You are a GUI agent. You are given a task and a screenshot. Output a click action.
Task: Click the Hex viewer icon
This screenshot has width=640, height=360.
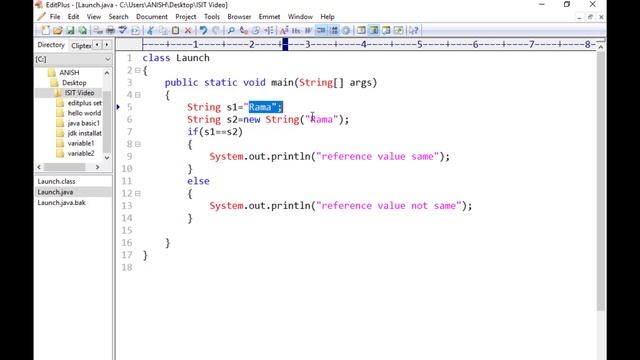(x=296, y=30)
